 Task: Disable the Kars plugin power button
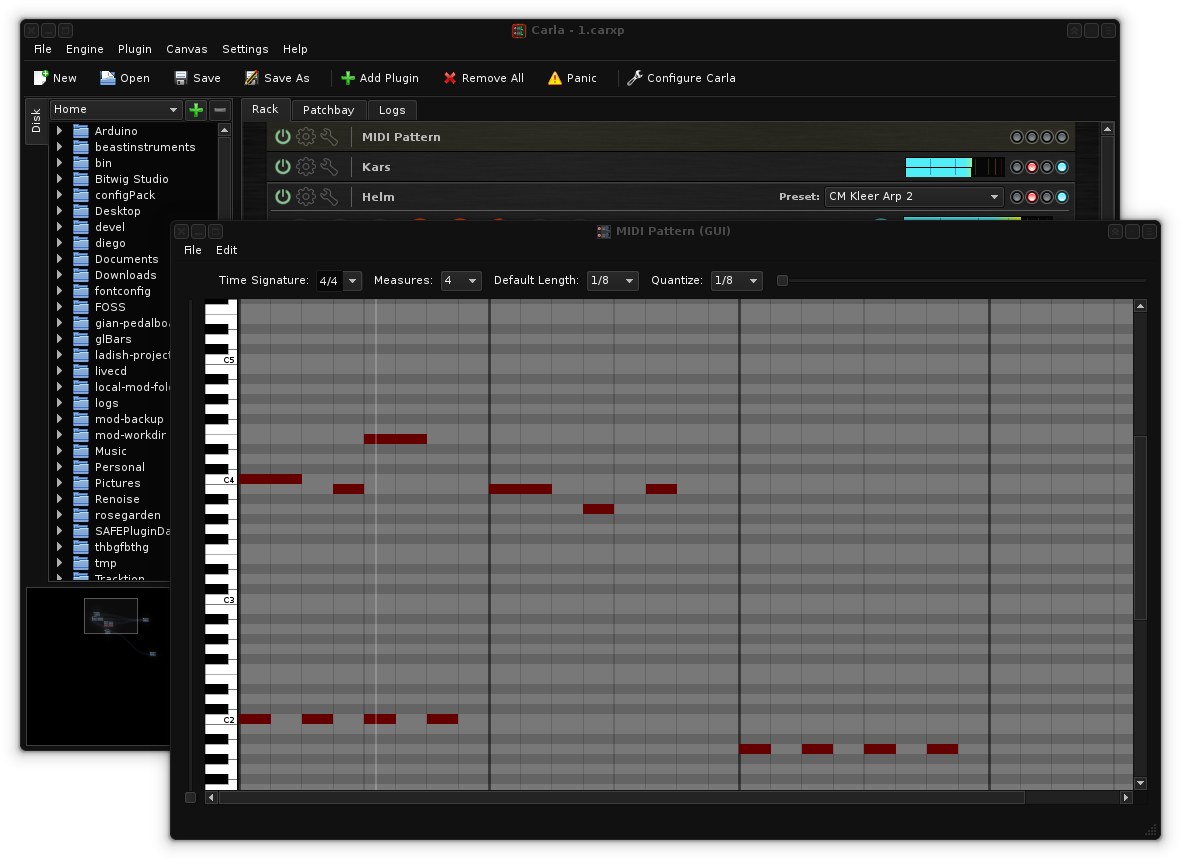coord(283,167)
